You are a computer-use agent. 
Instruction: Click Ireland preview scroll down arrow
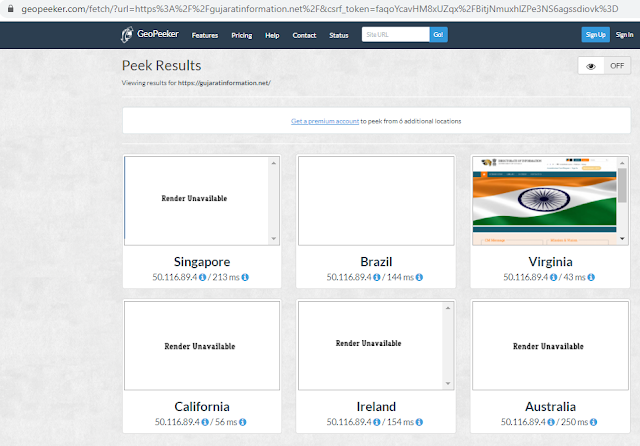(448, 384)
